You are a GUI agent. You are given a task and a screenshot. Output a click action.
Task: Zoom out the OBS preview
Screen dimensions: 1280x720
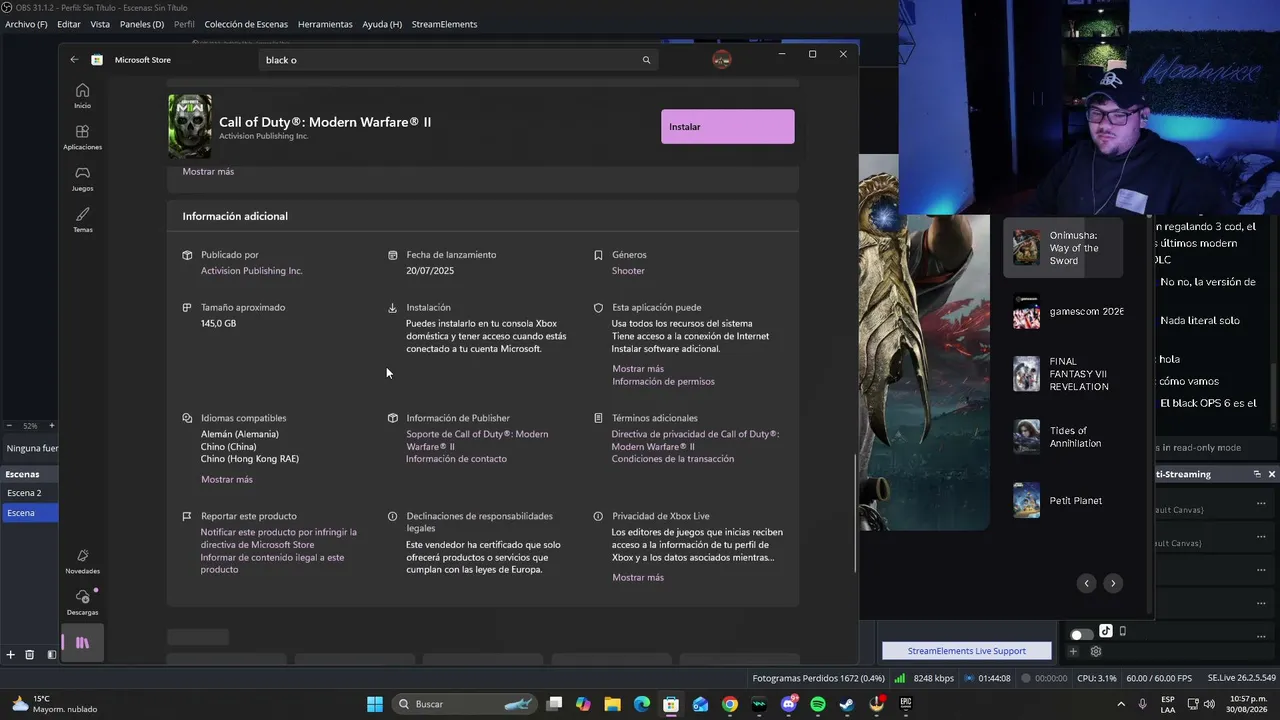coord(9,426)
